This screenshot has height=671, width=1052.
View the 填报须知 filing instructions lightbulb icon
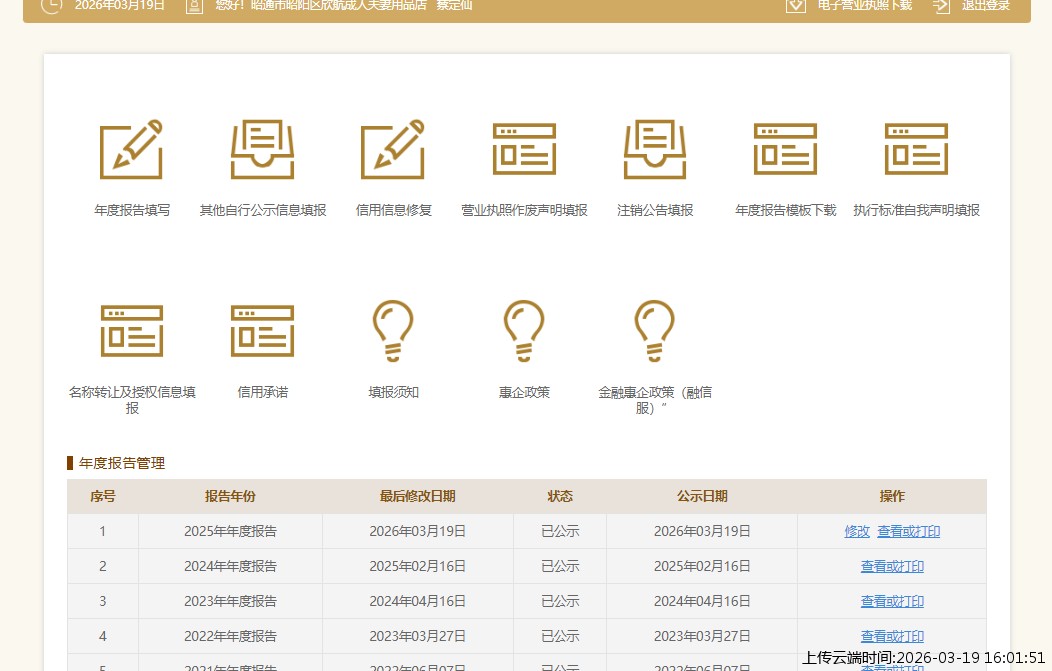click(x=393, y=331)
